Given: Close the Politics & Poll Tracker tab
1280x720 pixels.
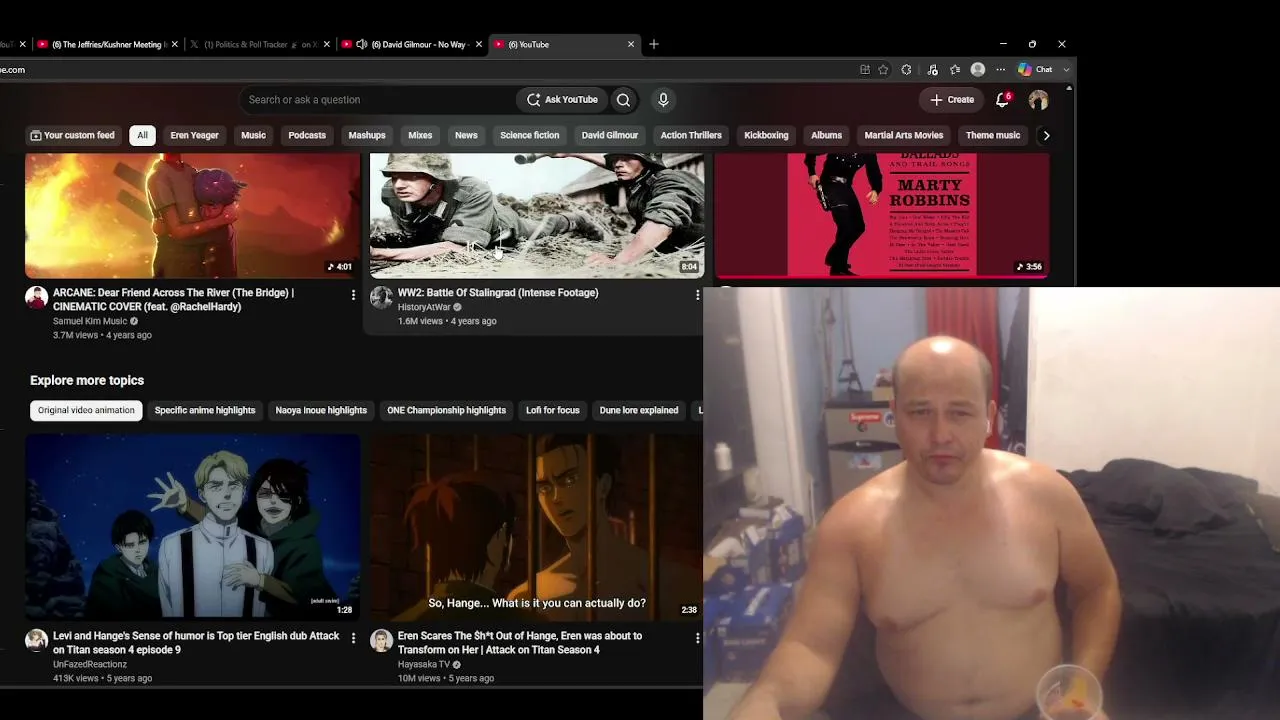Looking at the screenshot, I should coord(325,44).
